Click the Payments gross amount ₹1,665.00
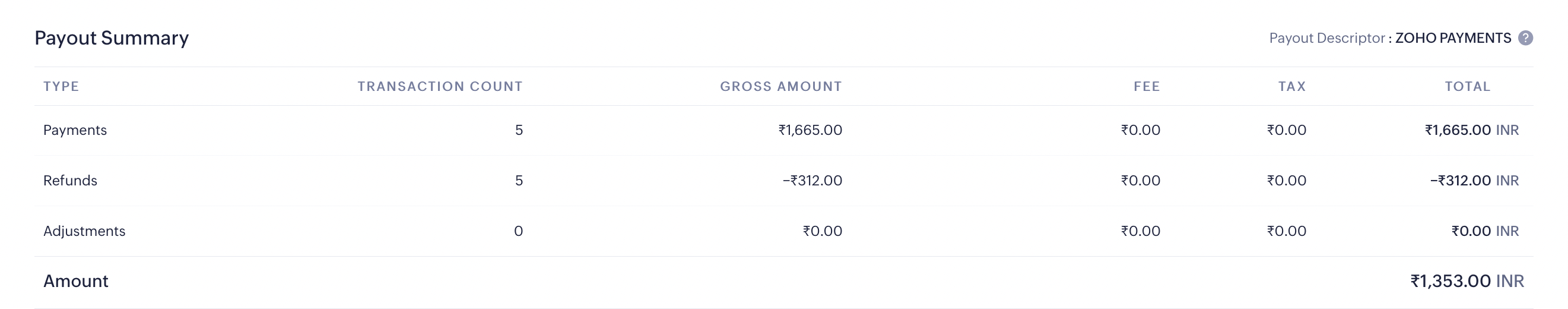The height and width of the screenshot is (309, 1568). click(x=810, y=130)
